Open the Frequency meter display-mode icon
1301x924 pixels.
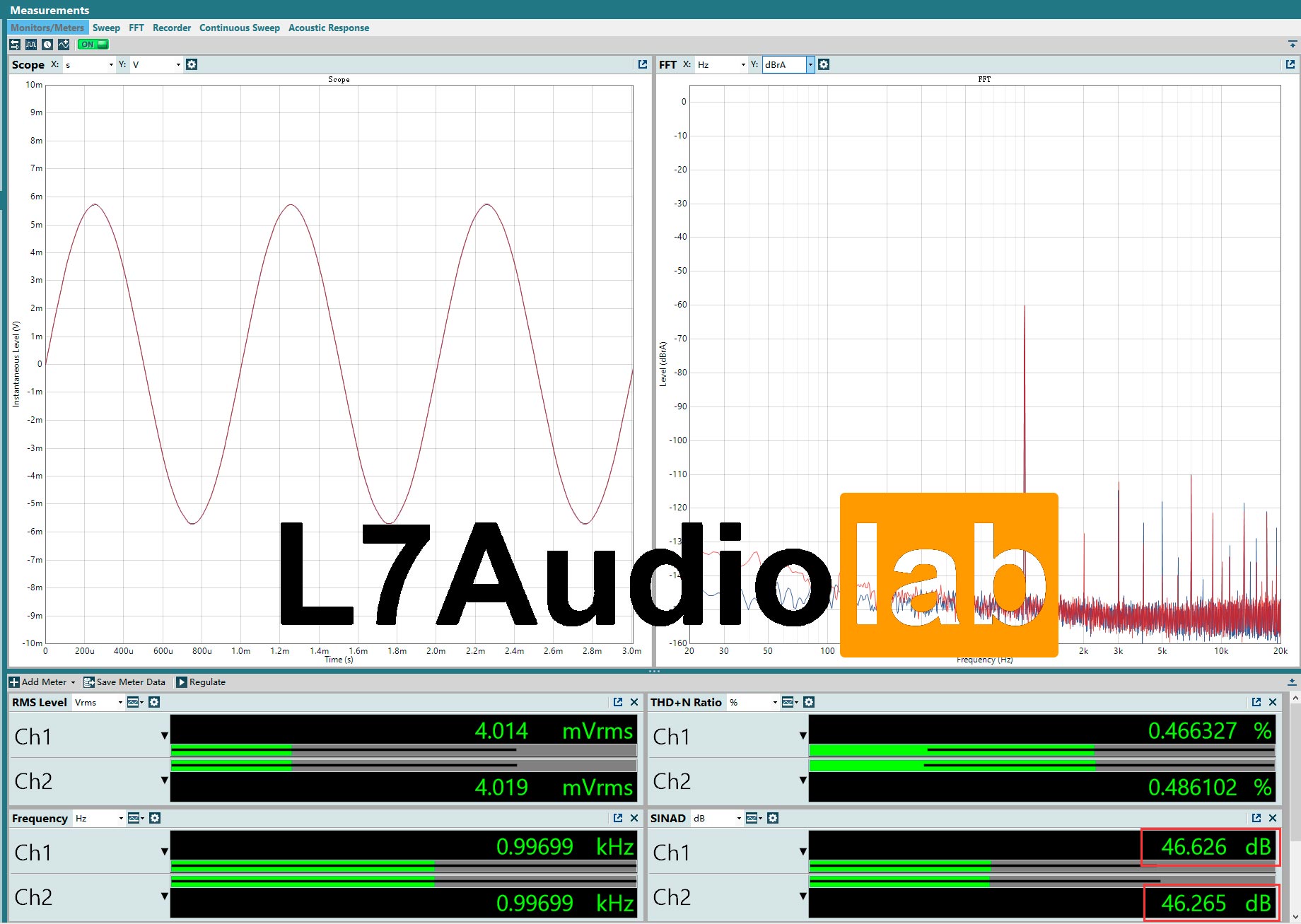pos(136,818)
